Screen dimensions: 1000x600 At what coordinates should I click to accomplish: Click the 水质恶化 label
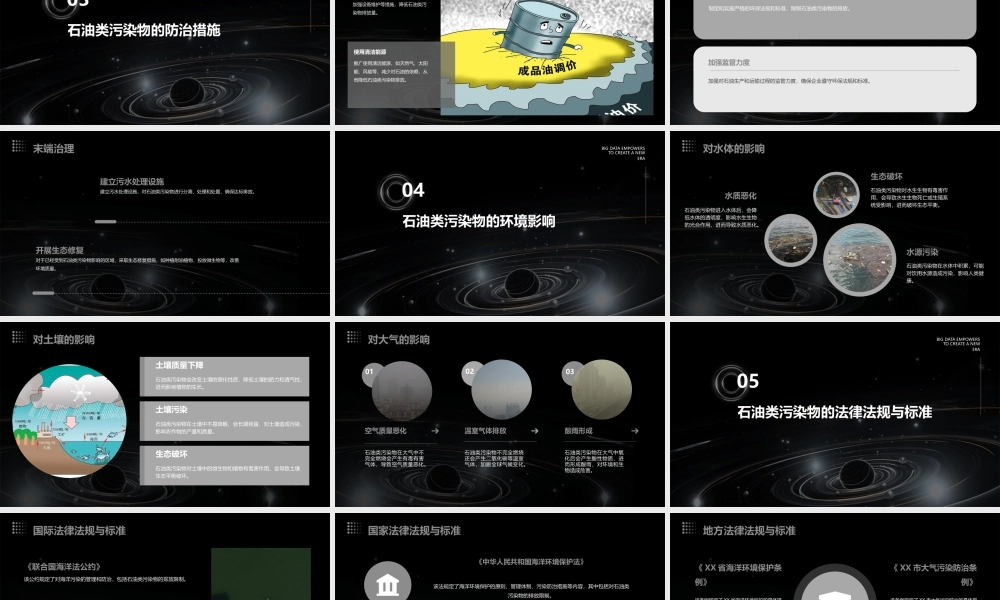(x=740, y=196)
